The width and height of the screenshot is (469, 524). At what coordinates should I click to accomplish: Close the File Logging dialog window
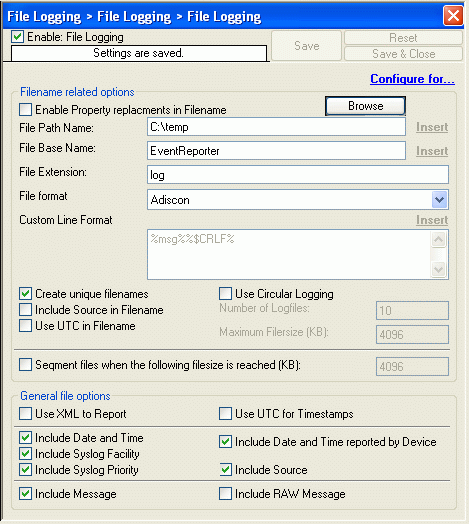point(453,15)
